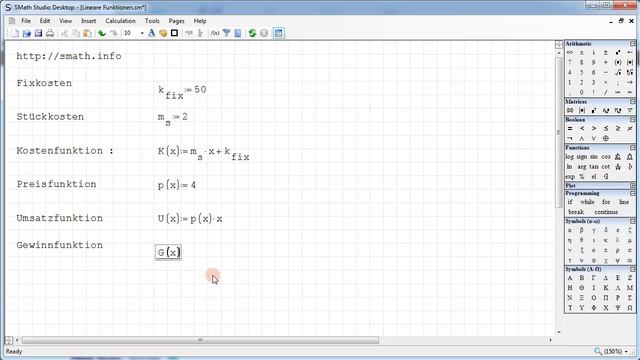Image resolution: width=640 pixels, height=360 pixels.
Task: Toggle the side panel toolbar button
Action: 278,33
